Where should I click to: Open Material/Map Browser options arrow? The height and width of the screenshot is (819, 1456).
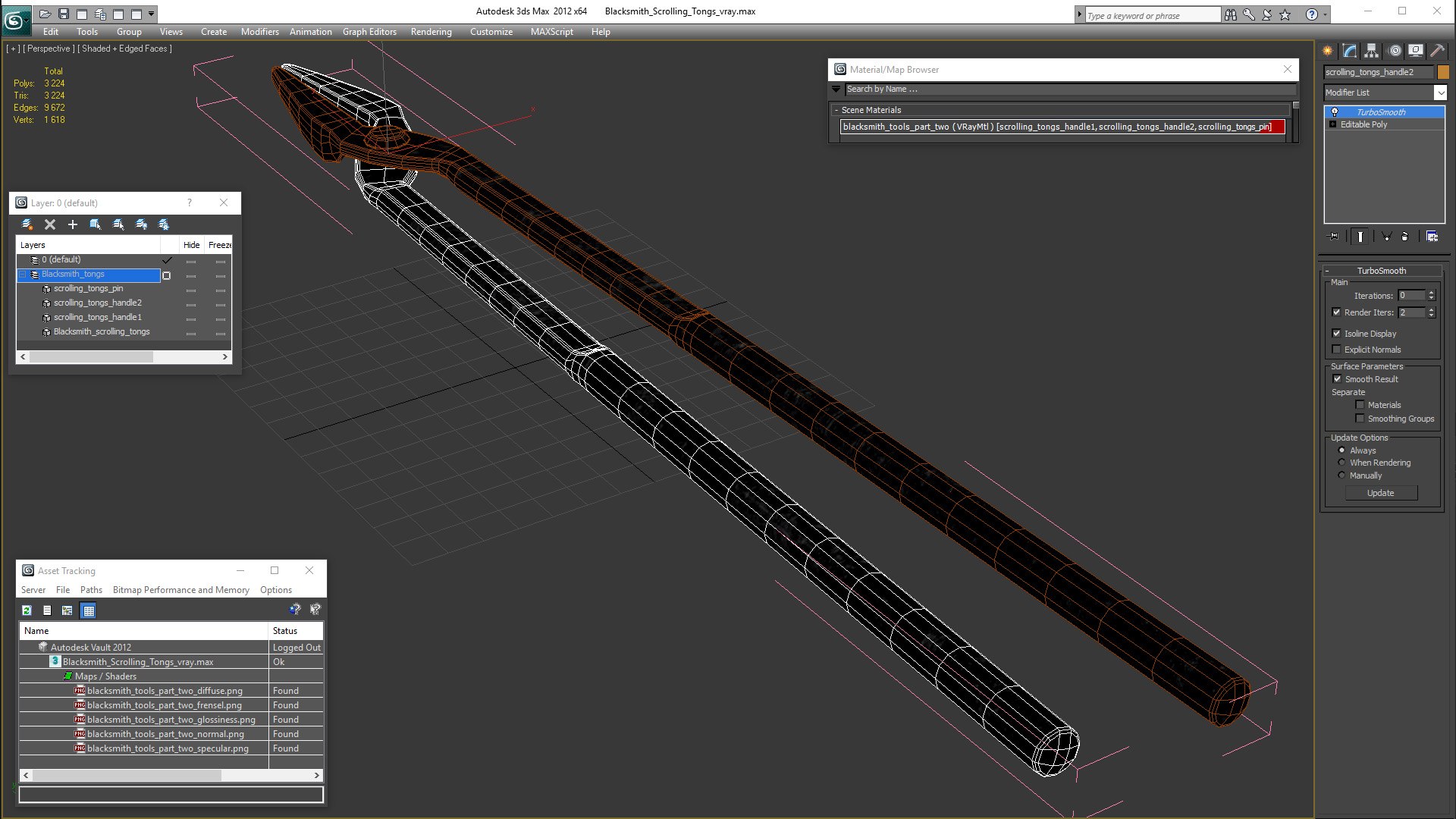[836, 89]
